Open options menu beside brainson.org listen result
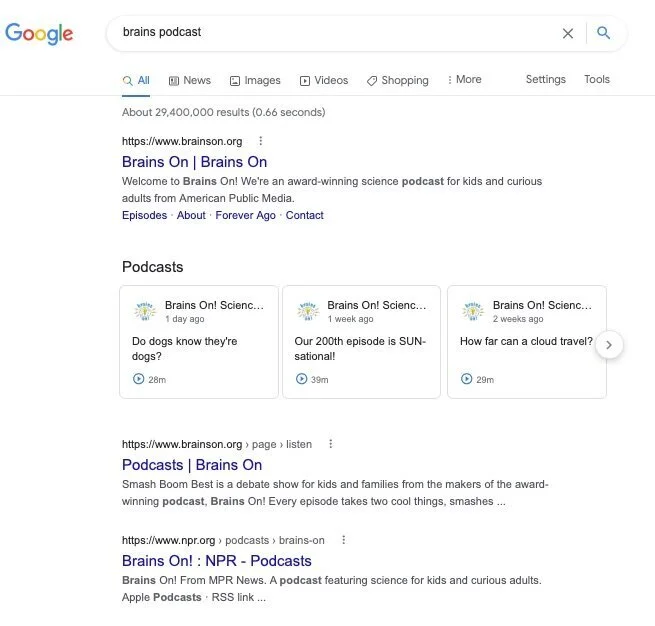The image size is (655, 626). point(330,444)
